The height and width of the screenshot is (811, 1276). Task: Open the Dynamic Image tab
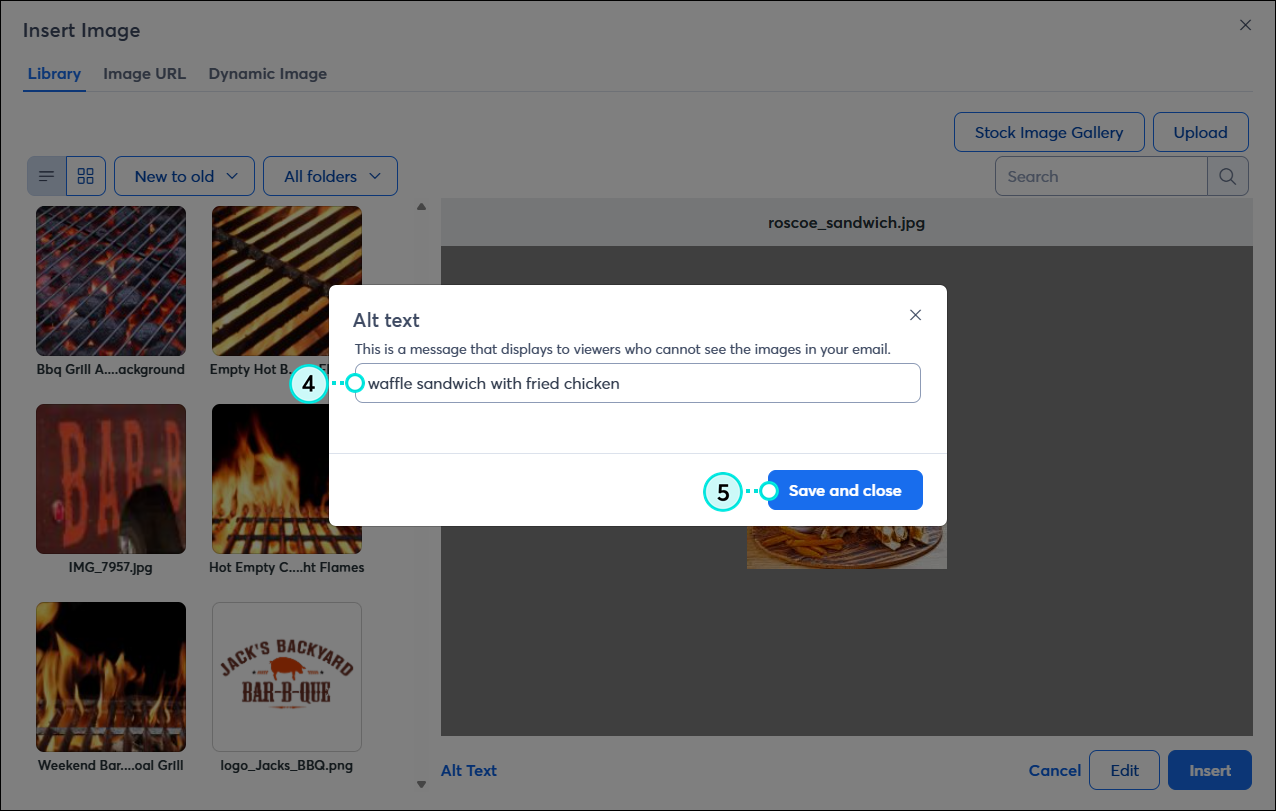(267, 74)
